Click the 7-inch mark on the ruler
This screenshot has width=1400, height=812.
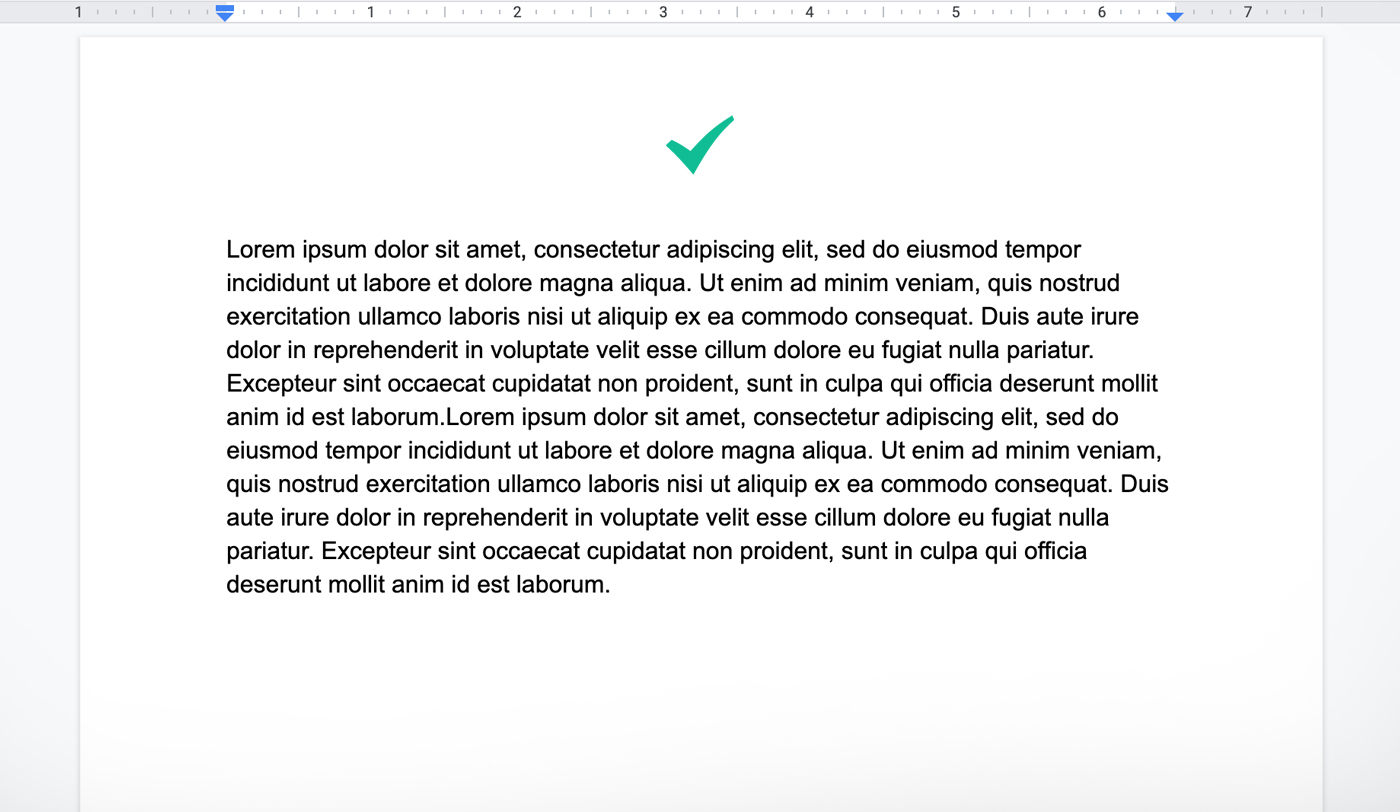tap(1248, 12)
